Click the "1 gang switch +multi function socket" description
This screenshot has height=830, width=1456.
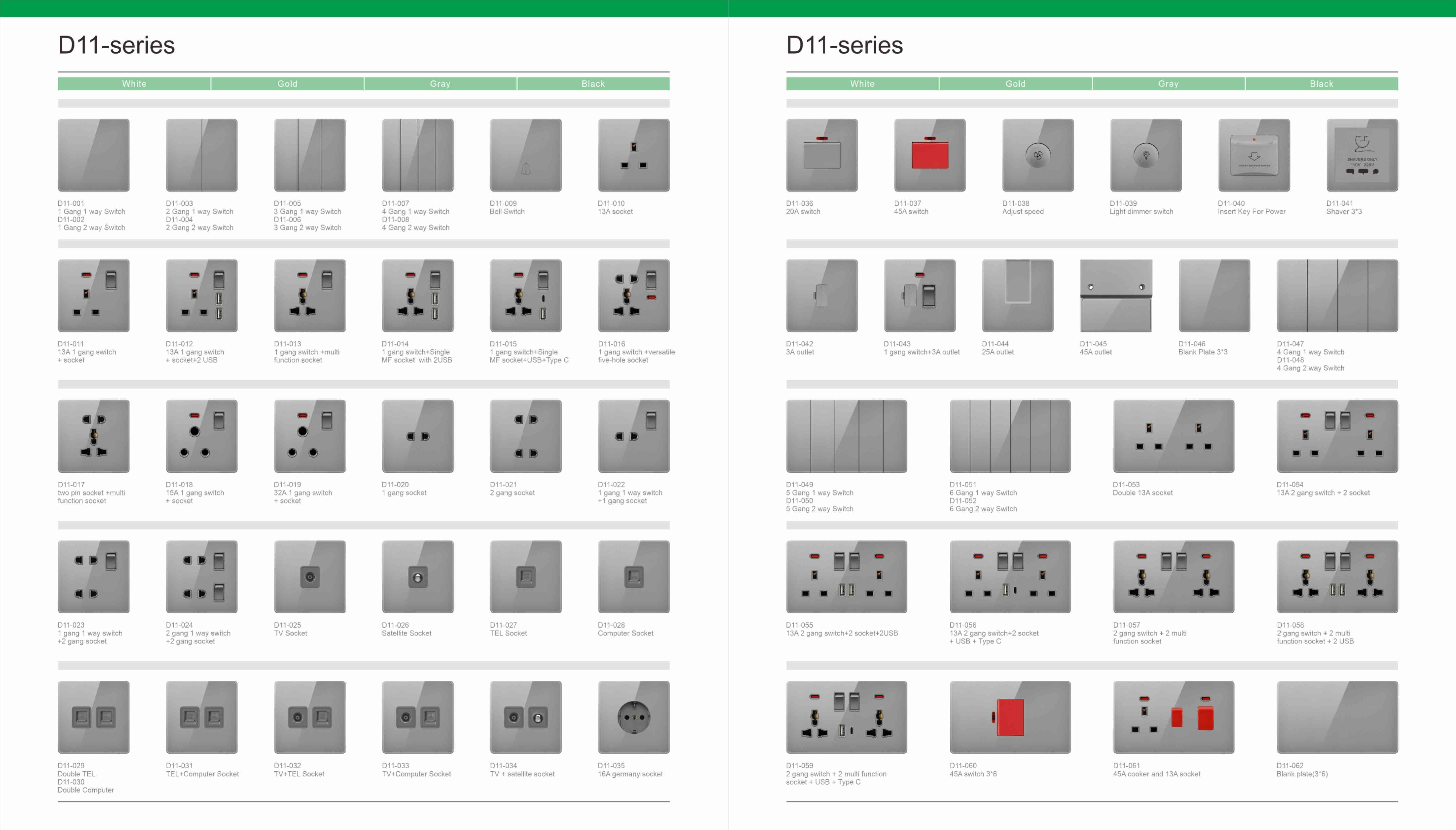pos(307,356)
